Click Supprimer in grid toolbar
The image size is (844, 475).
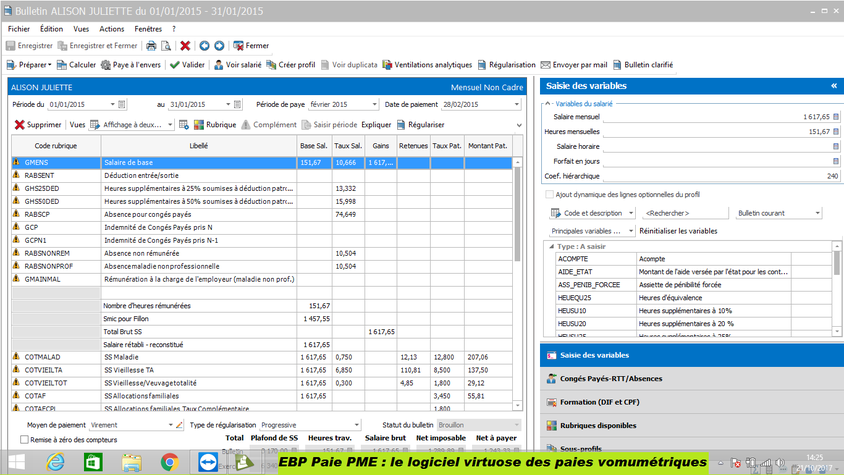pyautogui.click(x=38, y=125)
